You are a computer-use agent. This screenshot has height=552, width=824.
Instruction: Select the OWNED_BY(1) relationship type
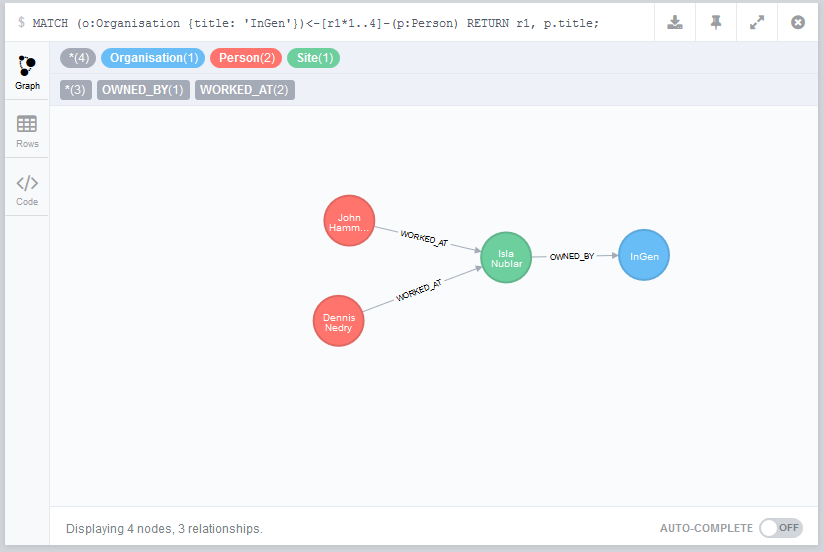[143, 90]
